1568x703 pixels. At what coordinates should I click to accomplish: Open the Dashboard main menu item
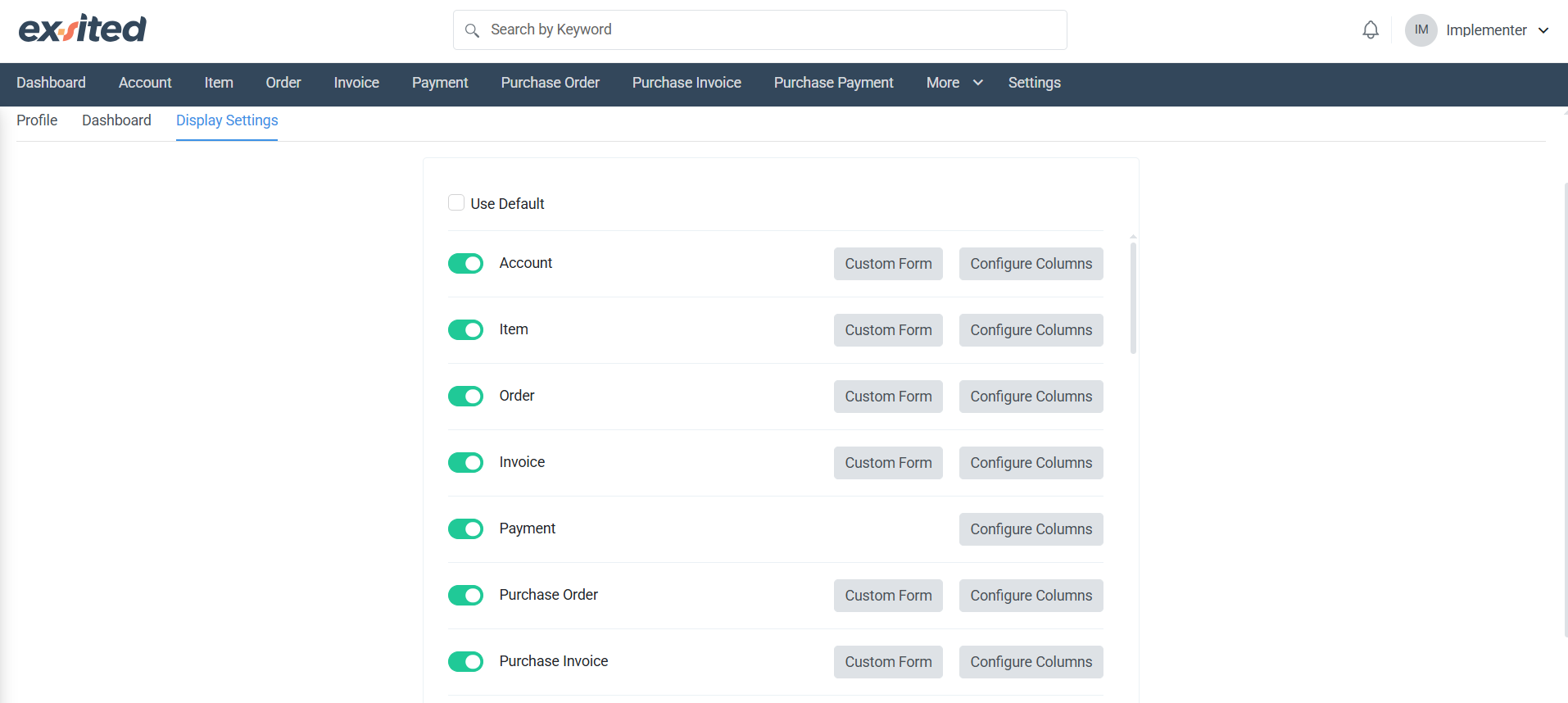[51, 83]
